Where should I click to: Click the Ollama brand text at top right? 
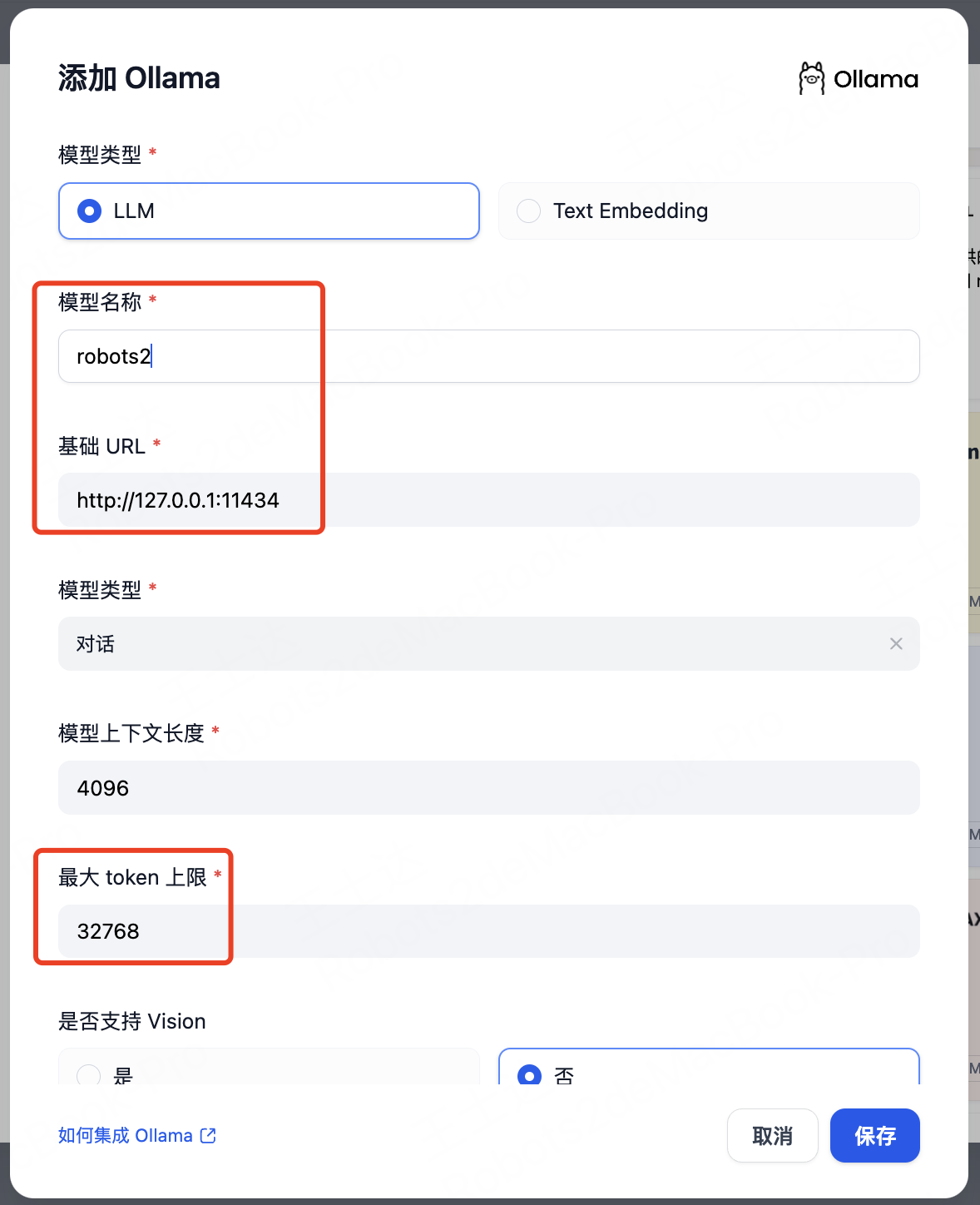[876, 79]
